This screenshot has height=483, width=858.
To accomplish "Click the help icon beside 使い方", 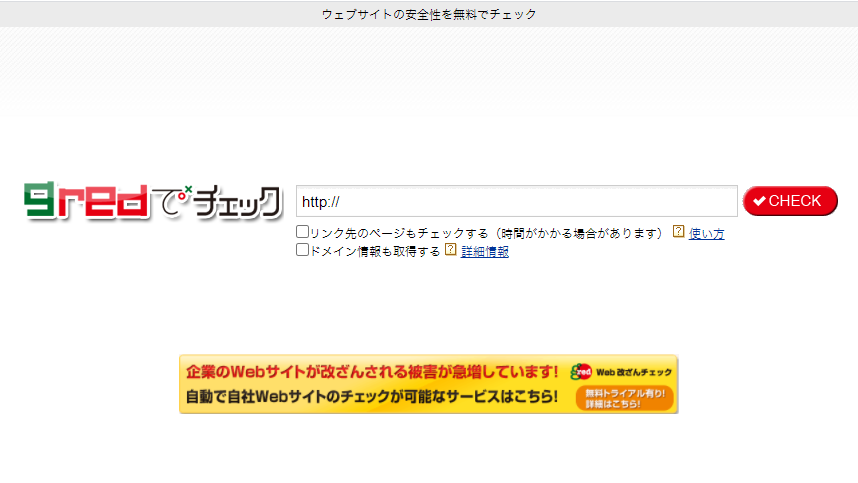I will [x=679, y=231].
